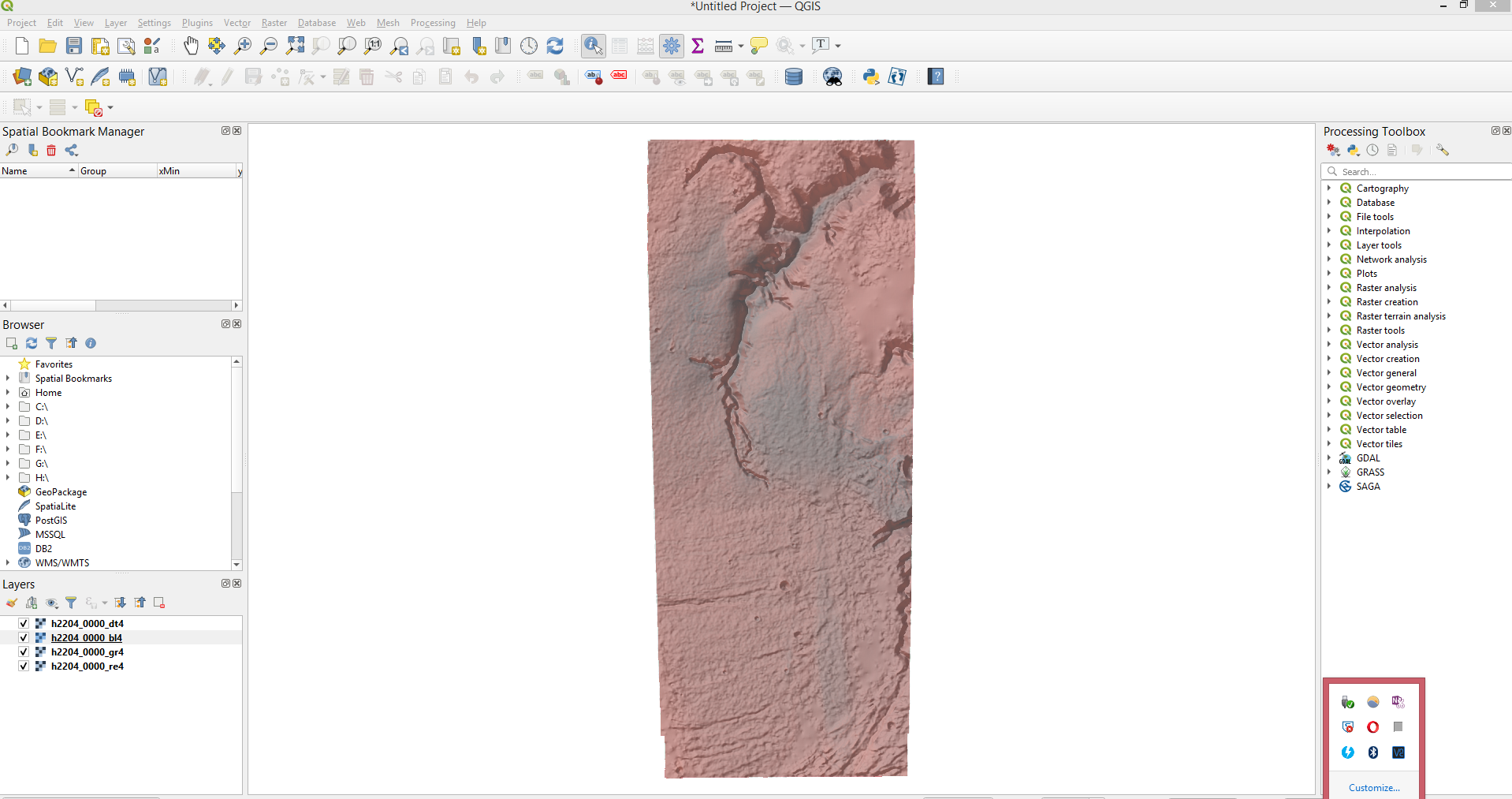Open the Temporal Controller clock panel
1512x799 pixels.
[x=529, y=46]
